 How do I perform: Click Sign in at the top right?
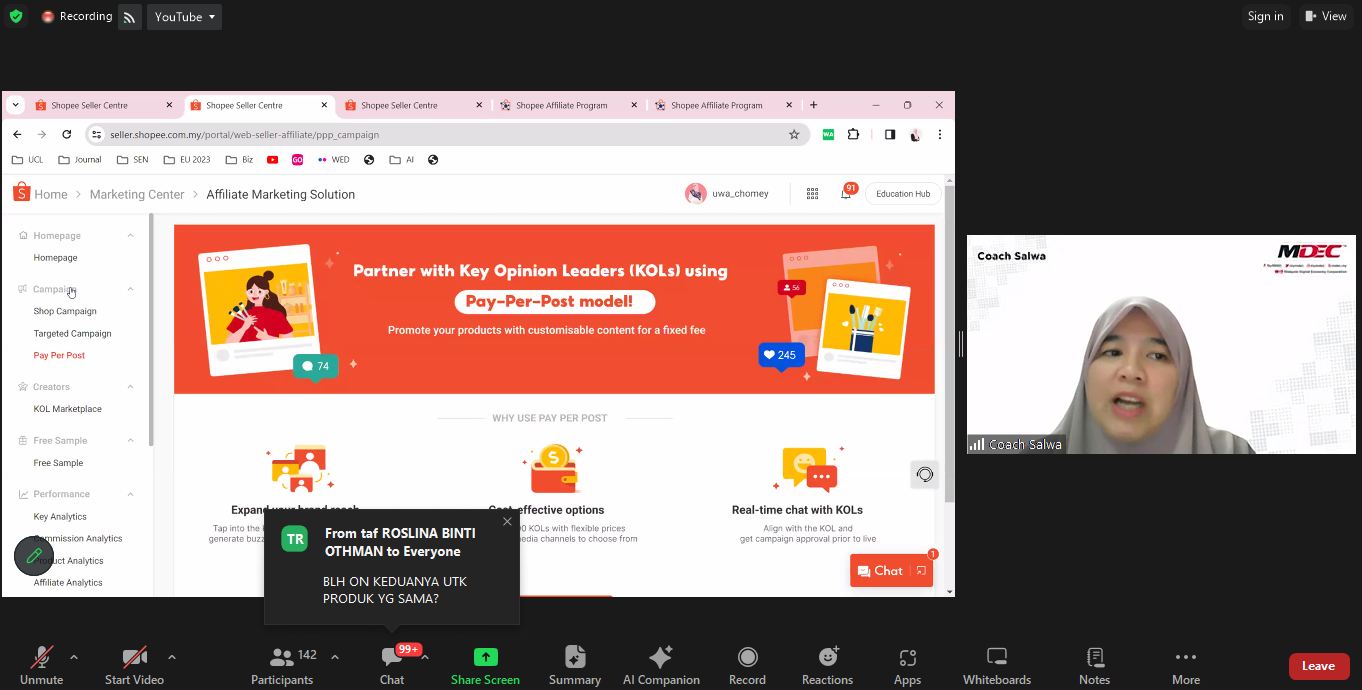[x=1265, y=16]
